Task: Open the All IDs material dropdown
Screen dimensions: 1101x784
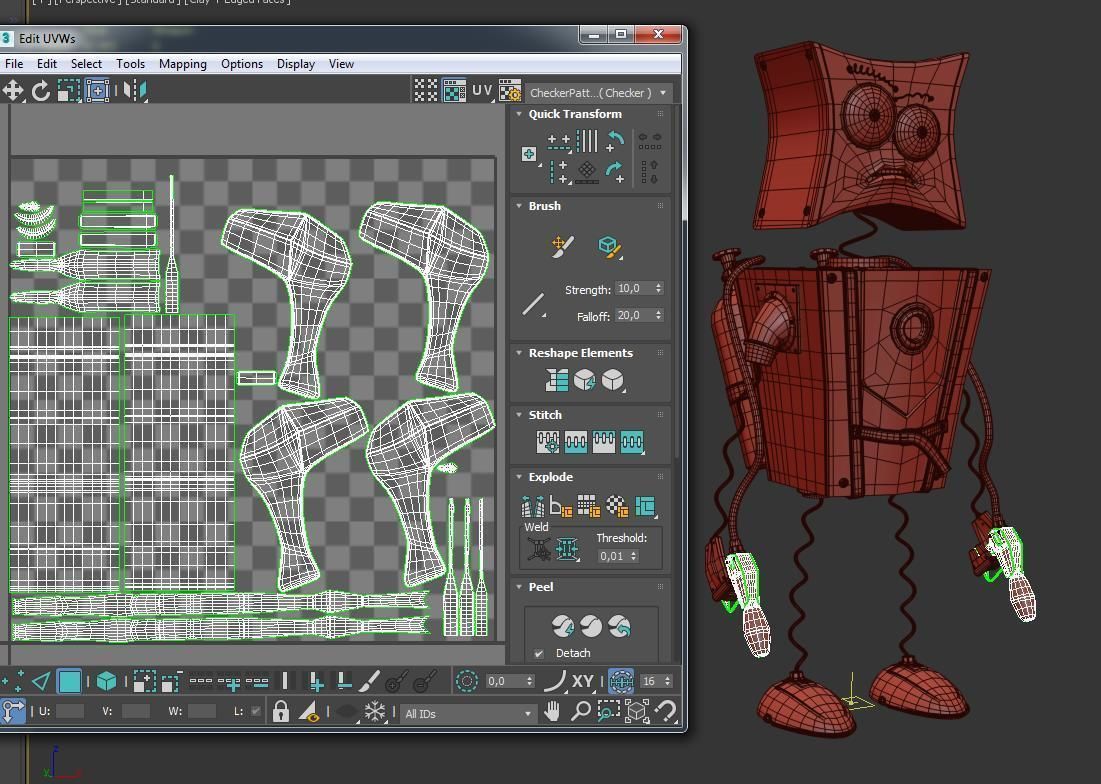Action: (468, 714)
